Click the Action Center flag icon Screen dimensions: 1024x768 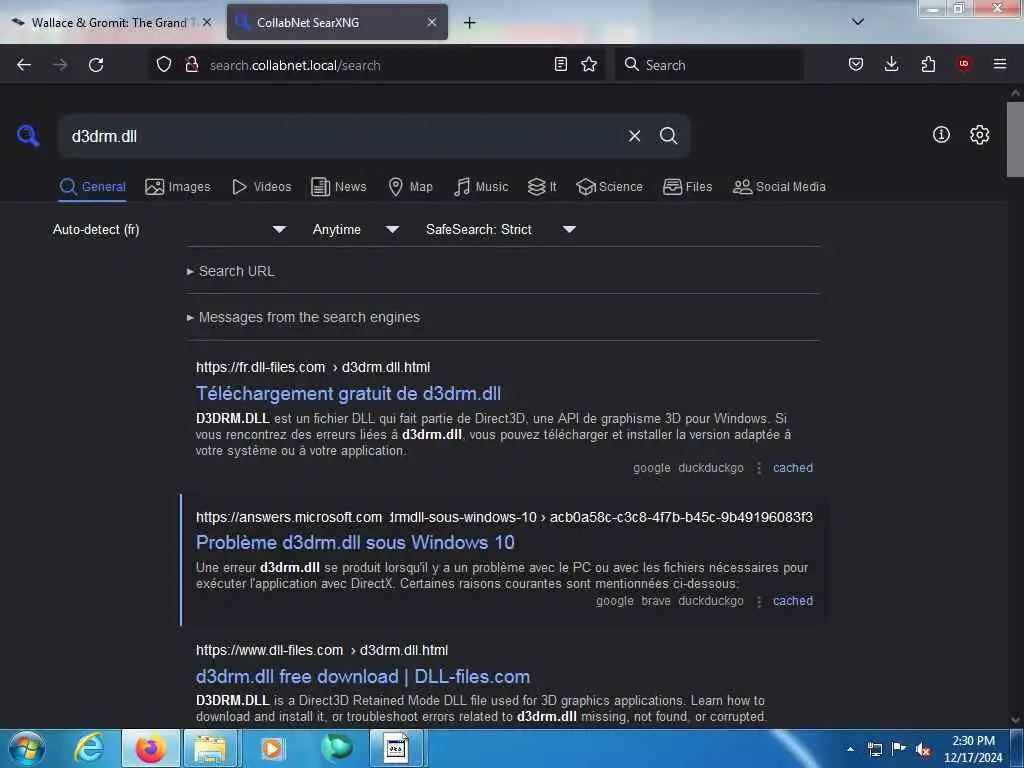(x=899, y=748)
